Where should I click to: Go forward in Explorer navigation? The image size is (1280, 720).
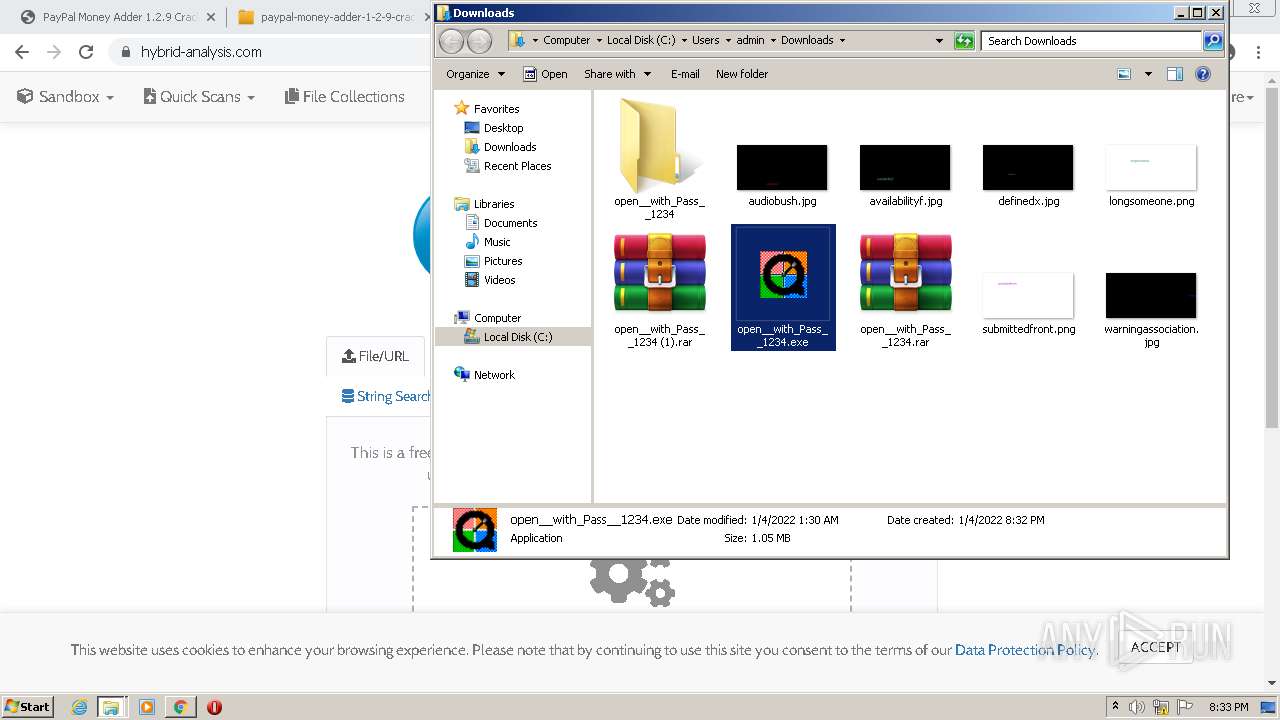(x=480, y=41)
